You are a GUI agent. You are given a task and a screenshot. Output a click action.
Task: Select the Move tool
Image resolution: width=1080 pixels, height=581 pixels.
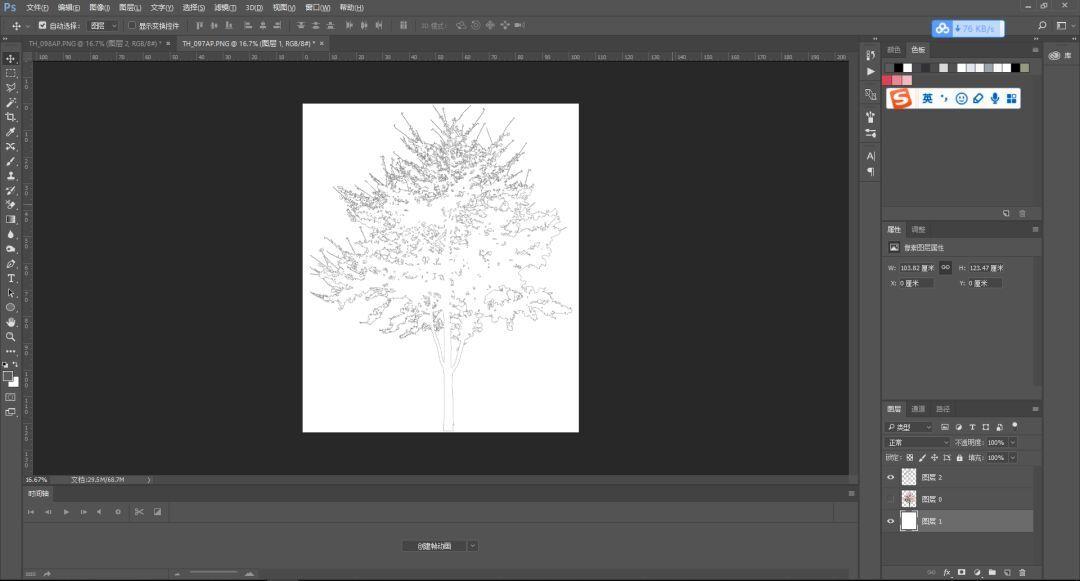(x=10, y=59)
